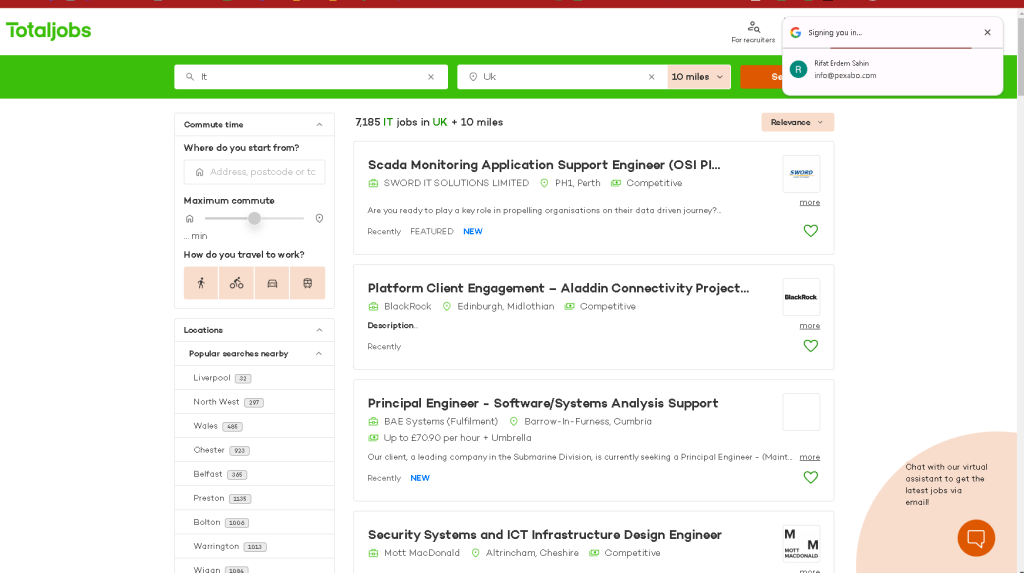1024x573 pixels.
Task: Clear the 'It' keyword field
Action: [431, 77]
